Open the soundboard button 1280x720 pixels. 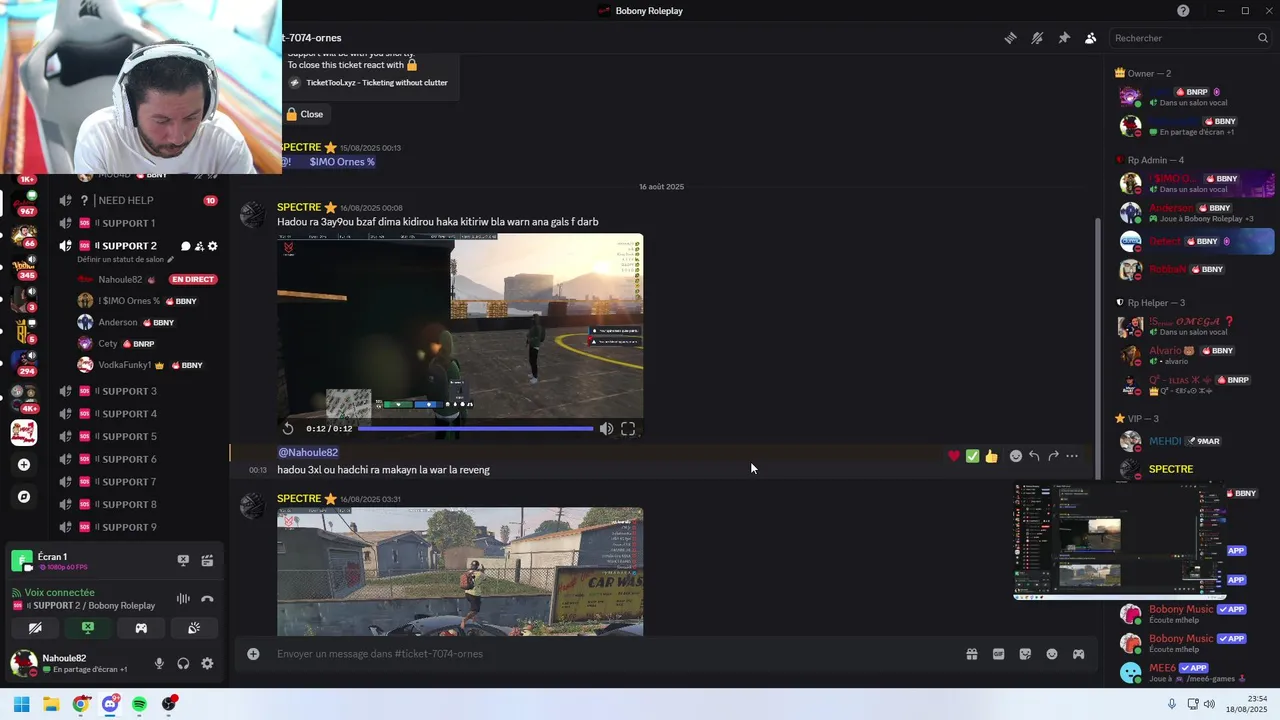(x=194, y=628)
